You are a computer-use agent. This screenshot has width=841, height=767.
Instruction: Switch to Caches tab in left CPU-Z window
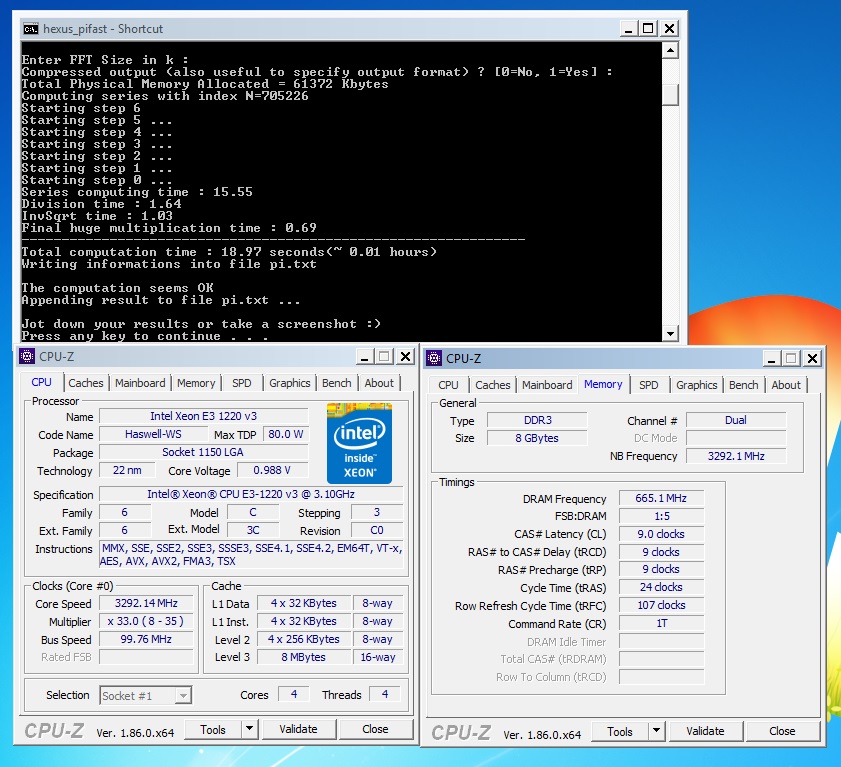pyautogui.click(x=86, y=383)
